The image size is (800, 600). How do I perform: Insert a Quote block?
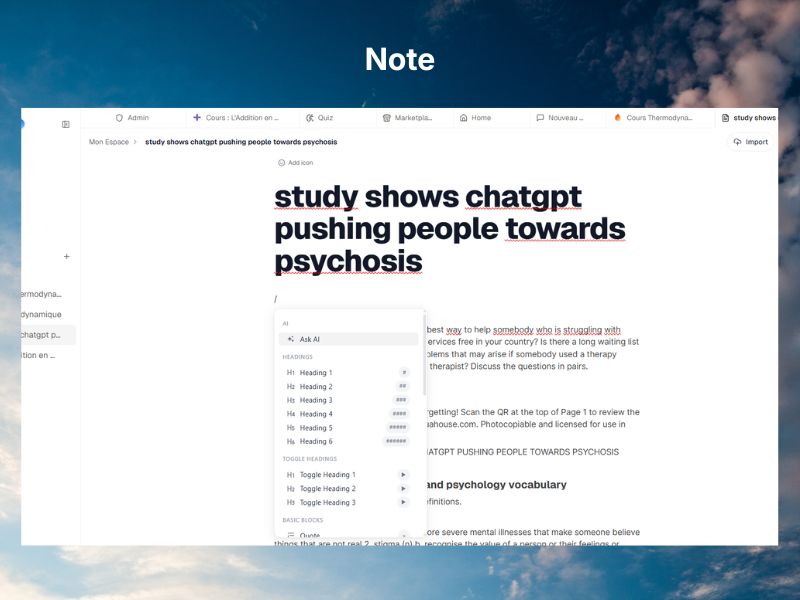[x=310, y=536]
